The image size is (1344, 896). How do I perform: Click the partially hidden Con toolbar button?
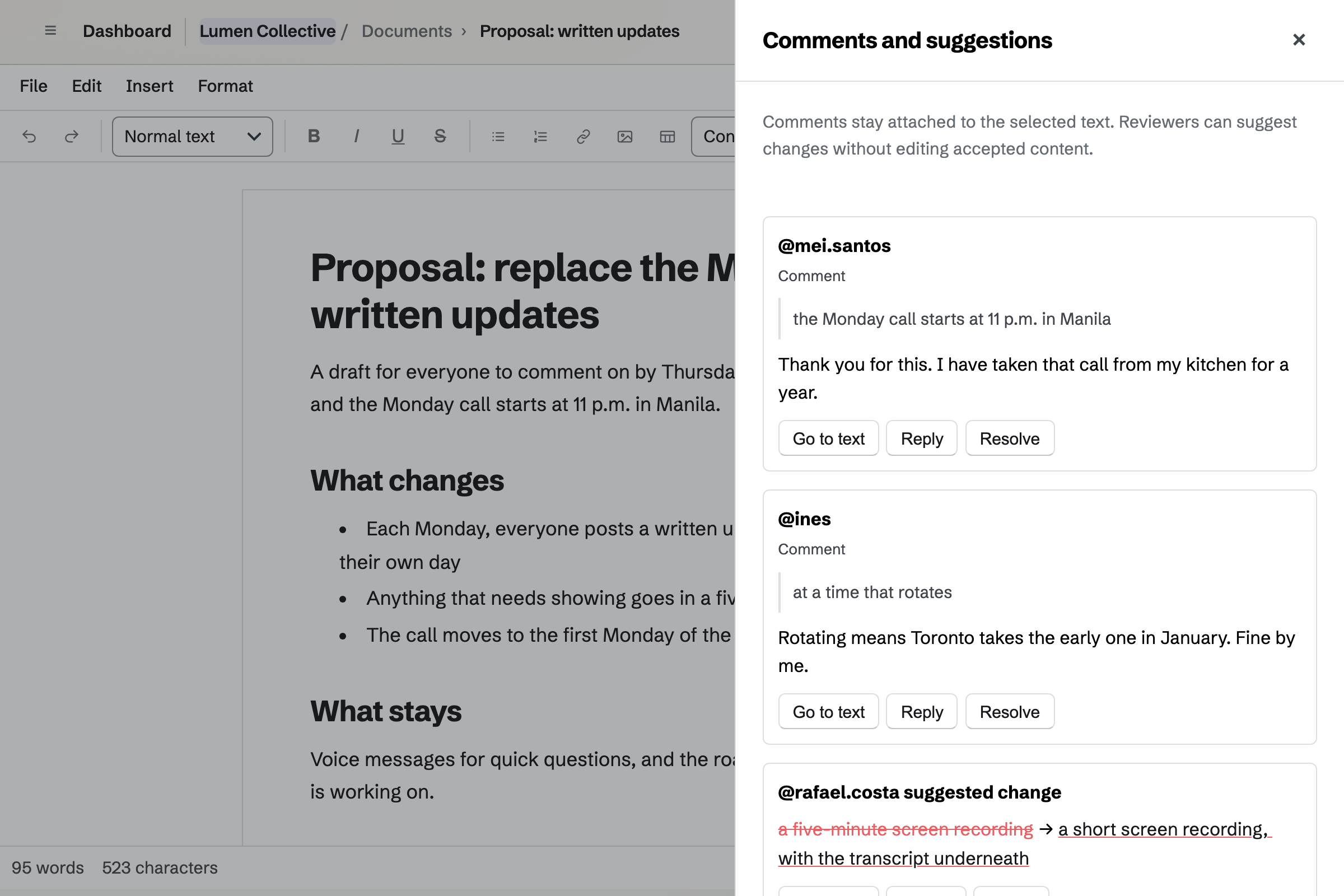713,137
